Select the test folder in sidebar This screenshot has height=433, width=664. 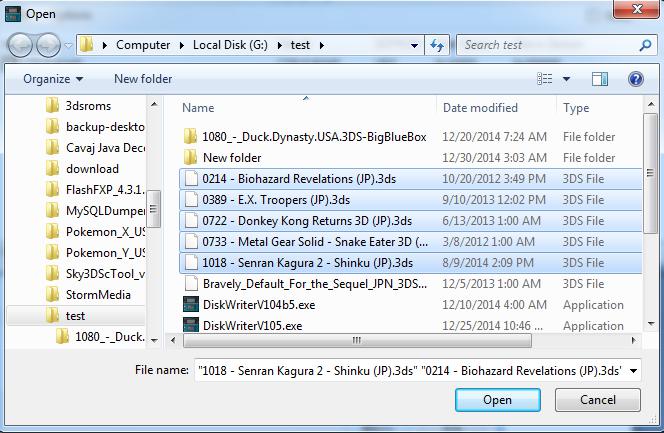75,316
